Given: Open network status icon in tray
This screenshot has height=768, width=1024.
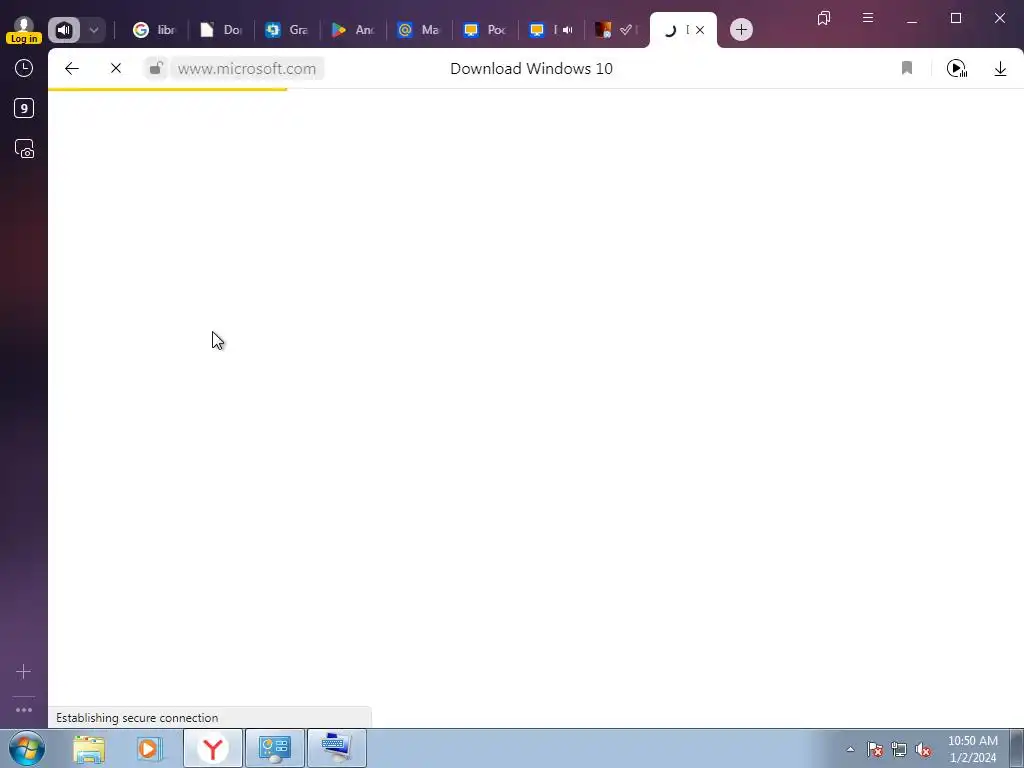Looking at the screenshot, I should (x=899, y=749).
